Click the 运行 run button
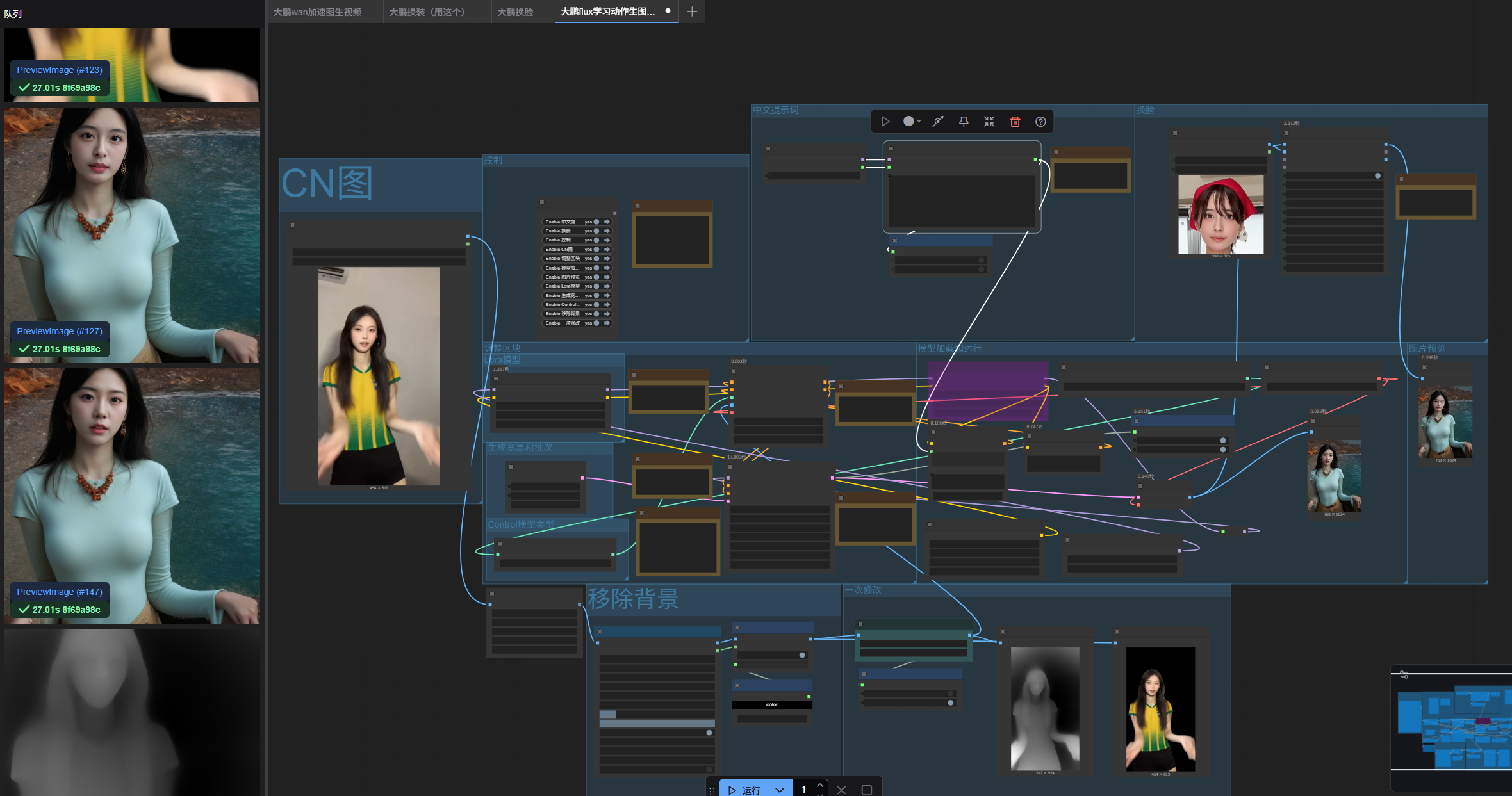1512x796 pixels. (x=746, y=790)
